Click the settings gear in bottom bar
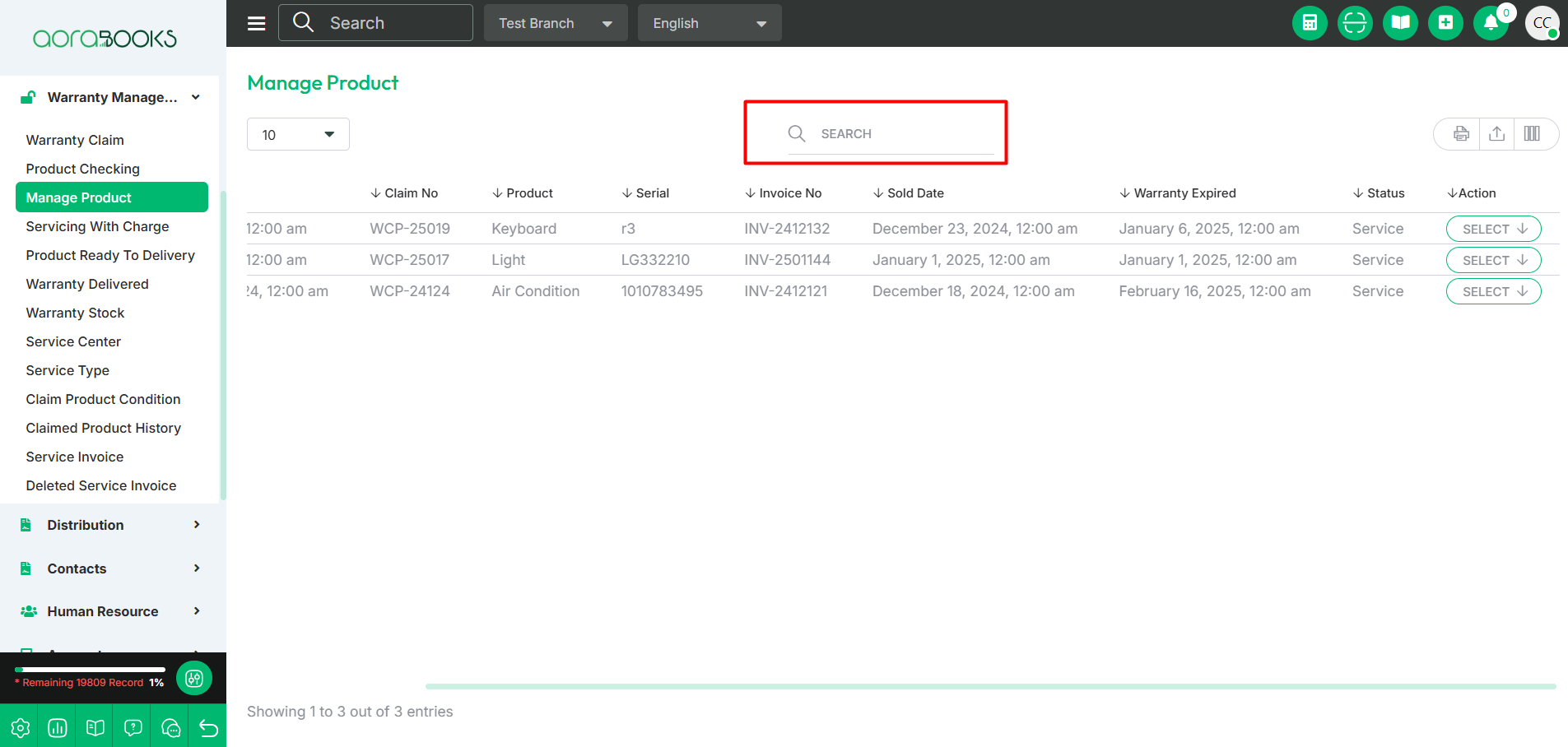 pos(20,728)
